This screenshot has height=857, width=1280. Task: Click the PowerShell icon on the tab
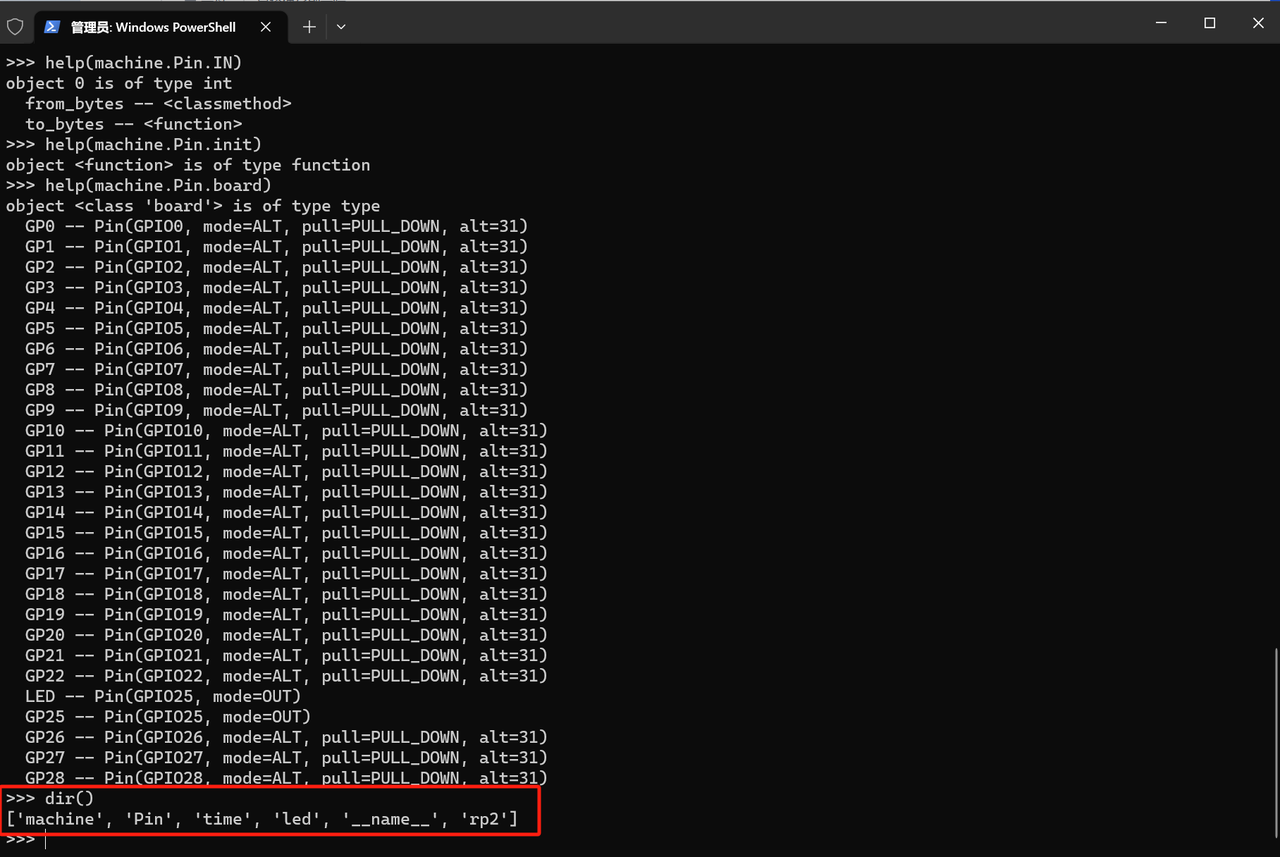tap(52, 27)
